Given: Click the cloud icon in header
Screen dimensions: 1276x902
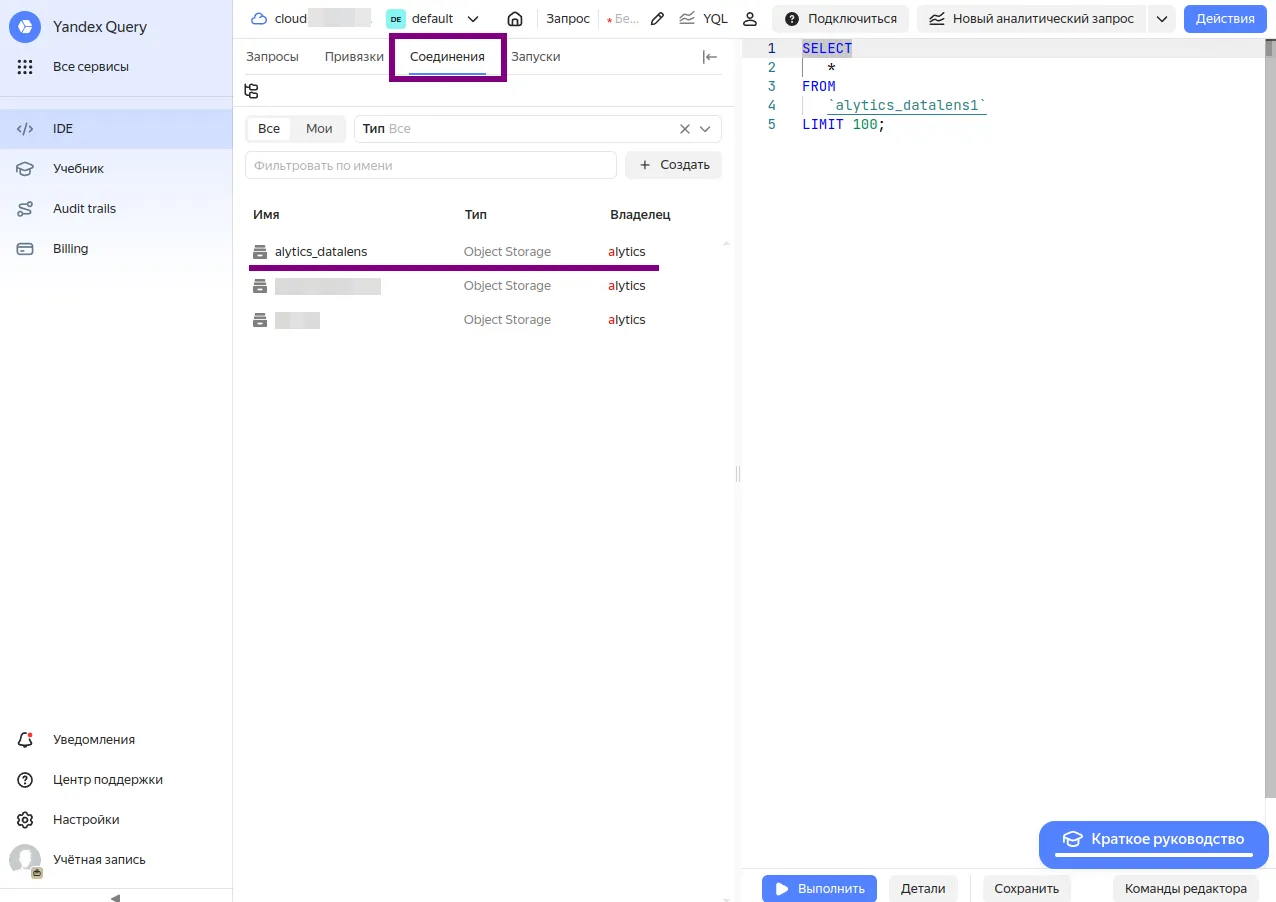Looking at the screenshot, I should coord(259,19).
